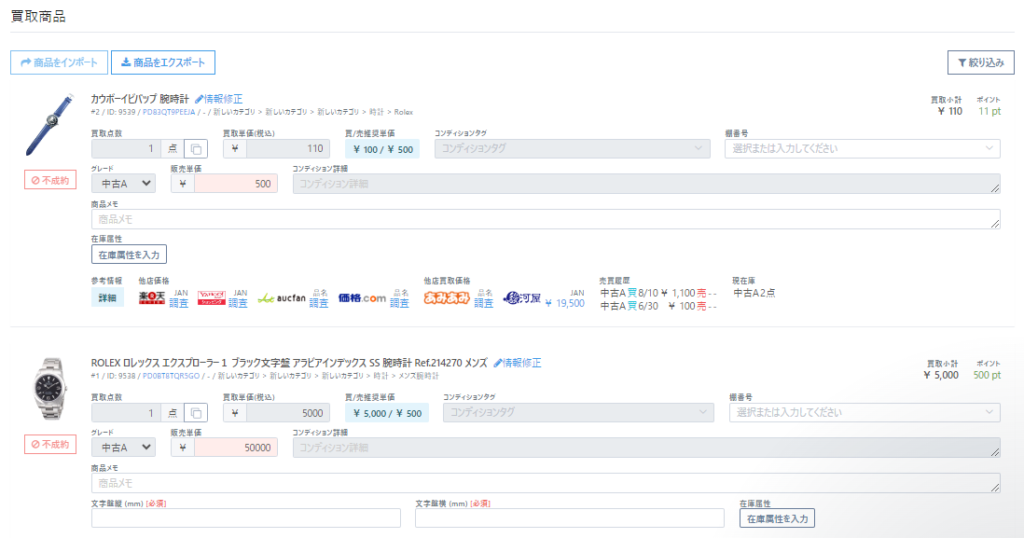This screenshot has height=538, width=1024.
Task: Open grade 中古A dropdown for ROLEX item
Action: (x=123, y=448)
